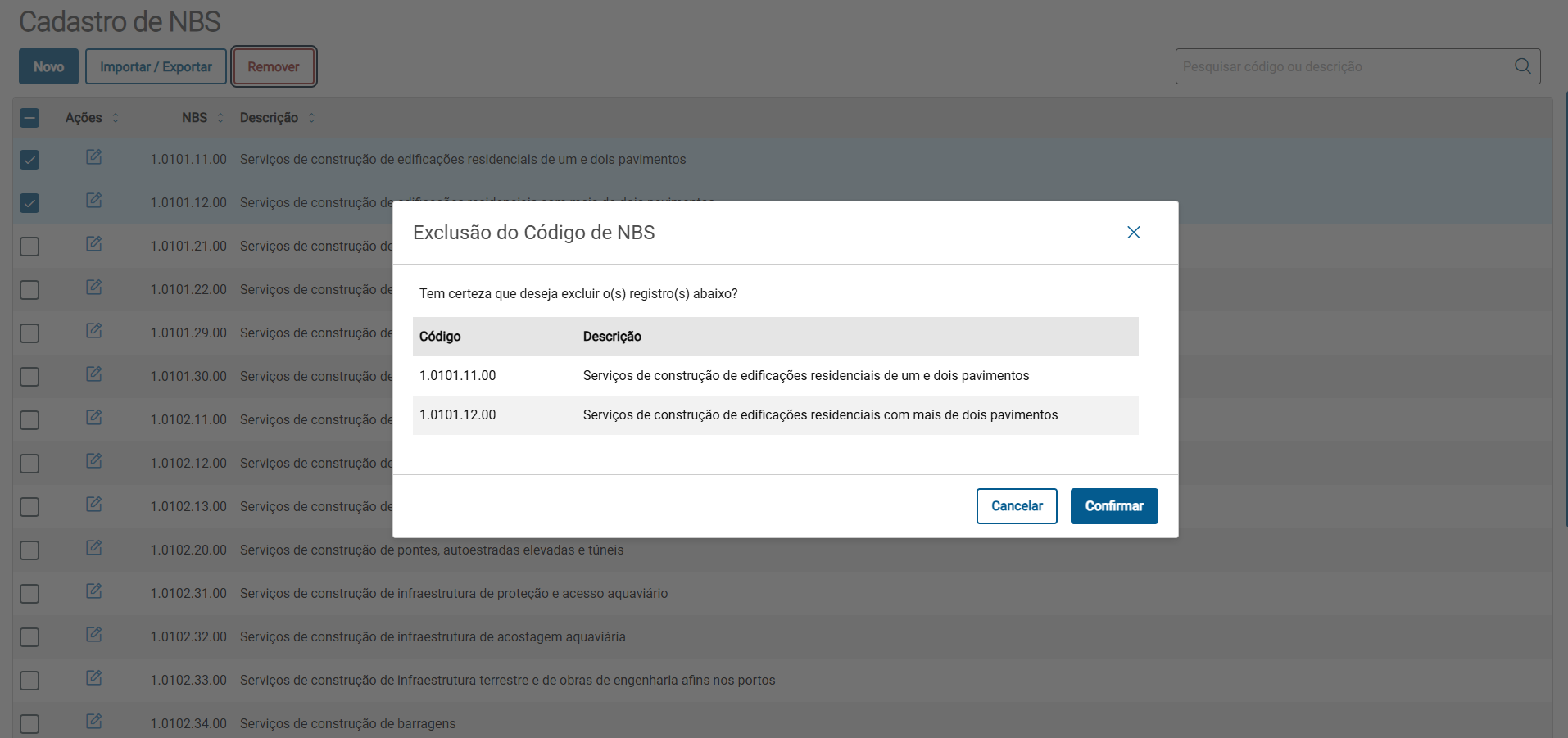Cancel the exclusion dialog
The height and width of the screenshot is (738, 1568).
tap(1017, 506)
